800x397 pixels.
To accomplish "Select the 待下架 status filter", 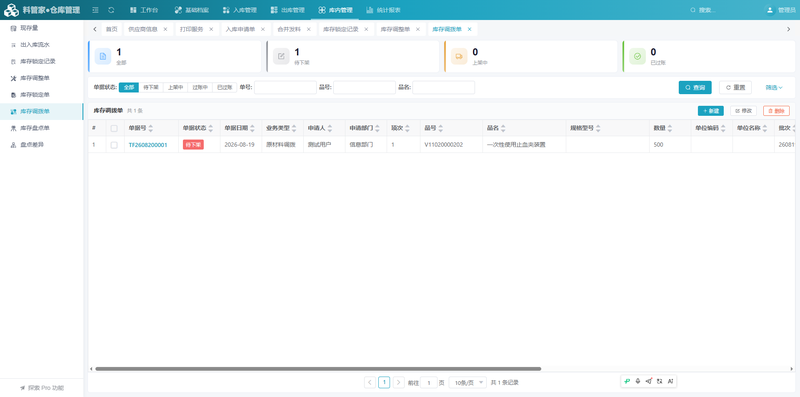I will coord(151,87).
